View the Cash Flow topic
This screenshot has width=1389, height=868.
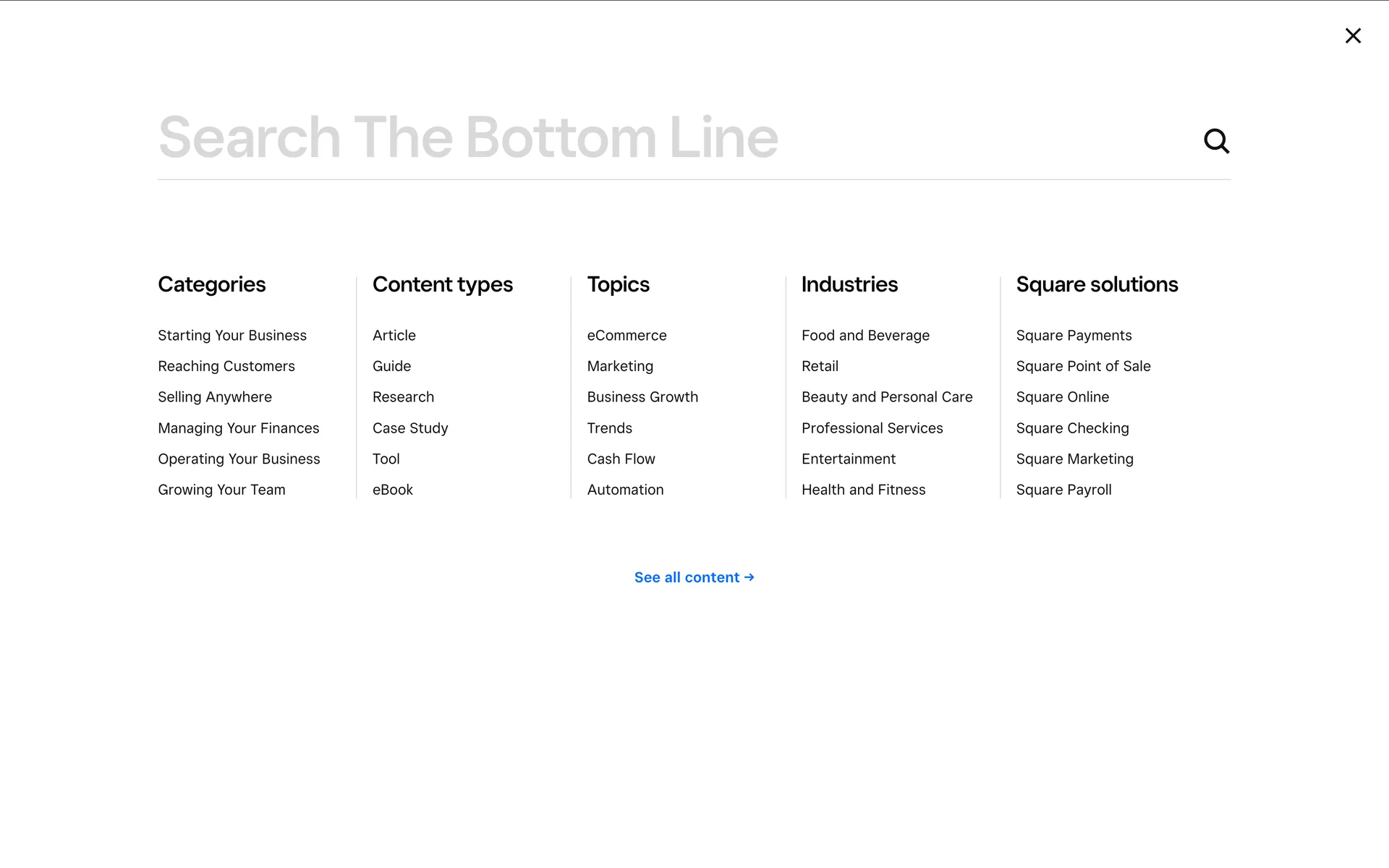pos(621,459)
